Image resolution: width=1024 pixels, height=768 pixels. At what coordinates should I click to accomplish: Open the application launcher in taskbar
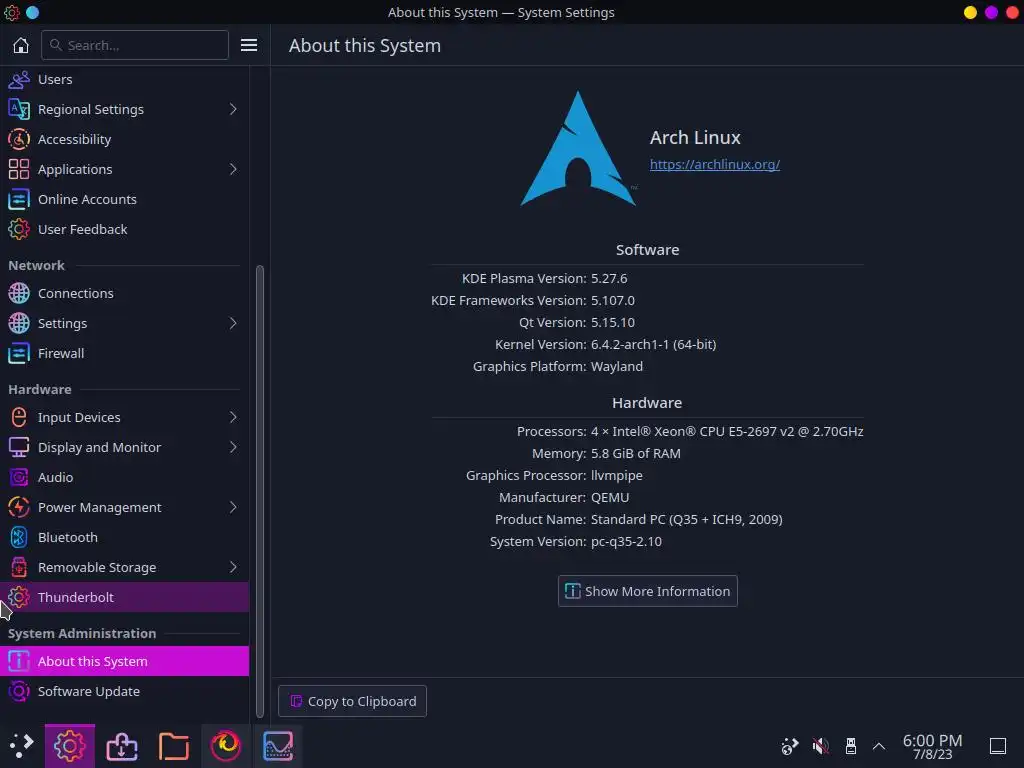coord(21,746)
